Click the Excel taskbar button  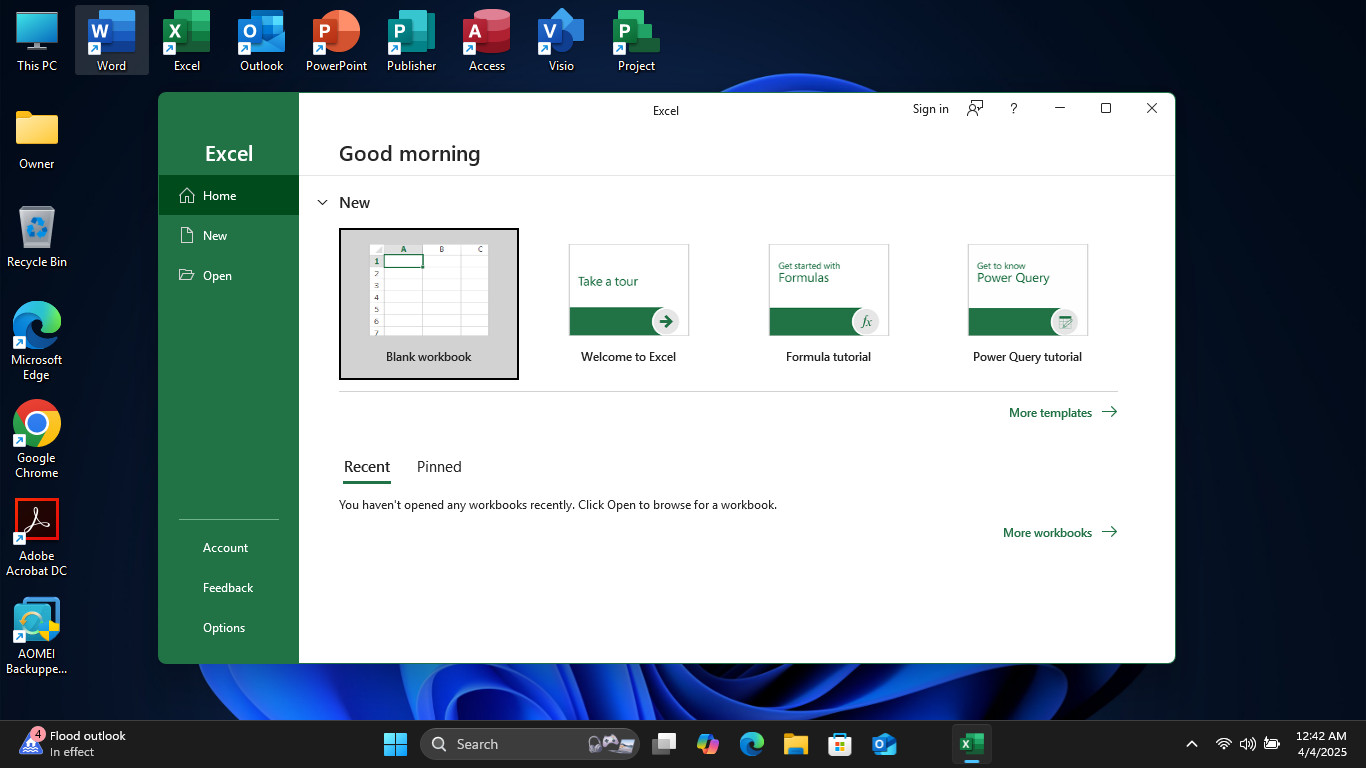point(972,744)
